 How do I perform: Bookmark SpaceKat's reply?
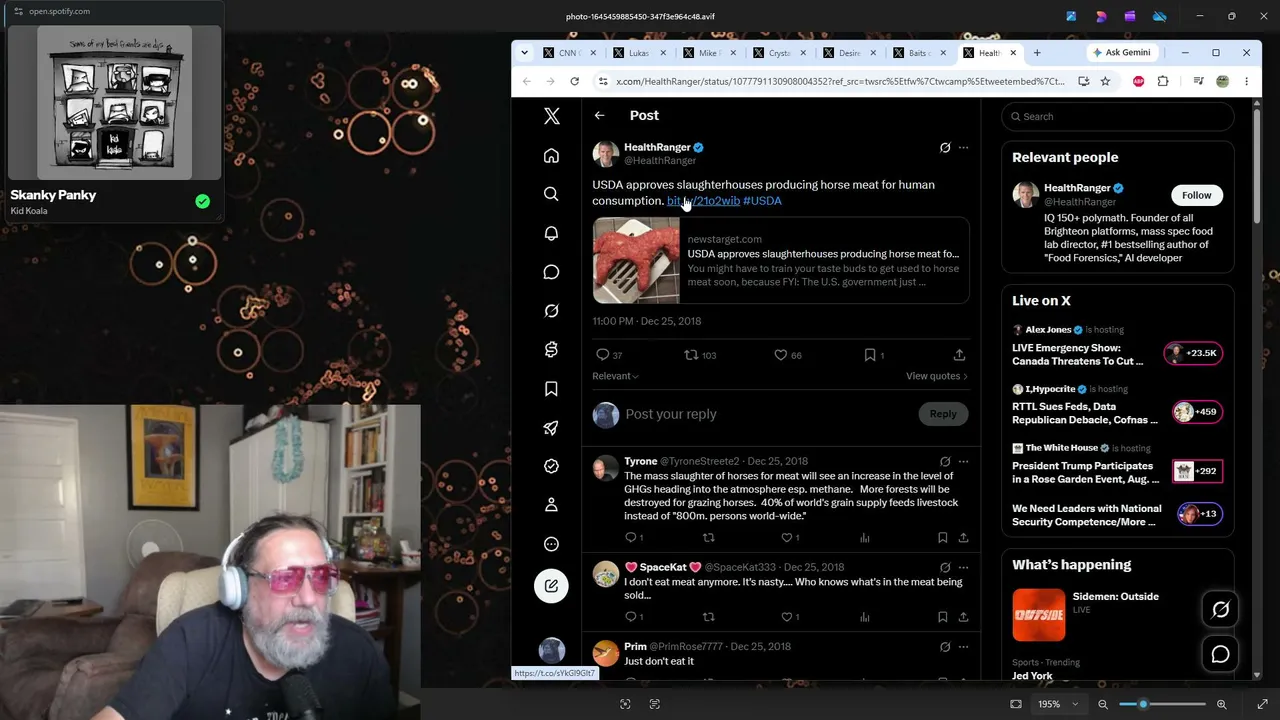(942, 617)
